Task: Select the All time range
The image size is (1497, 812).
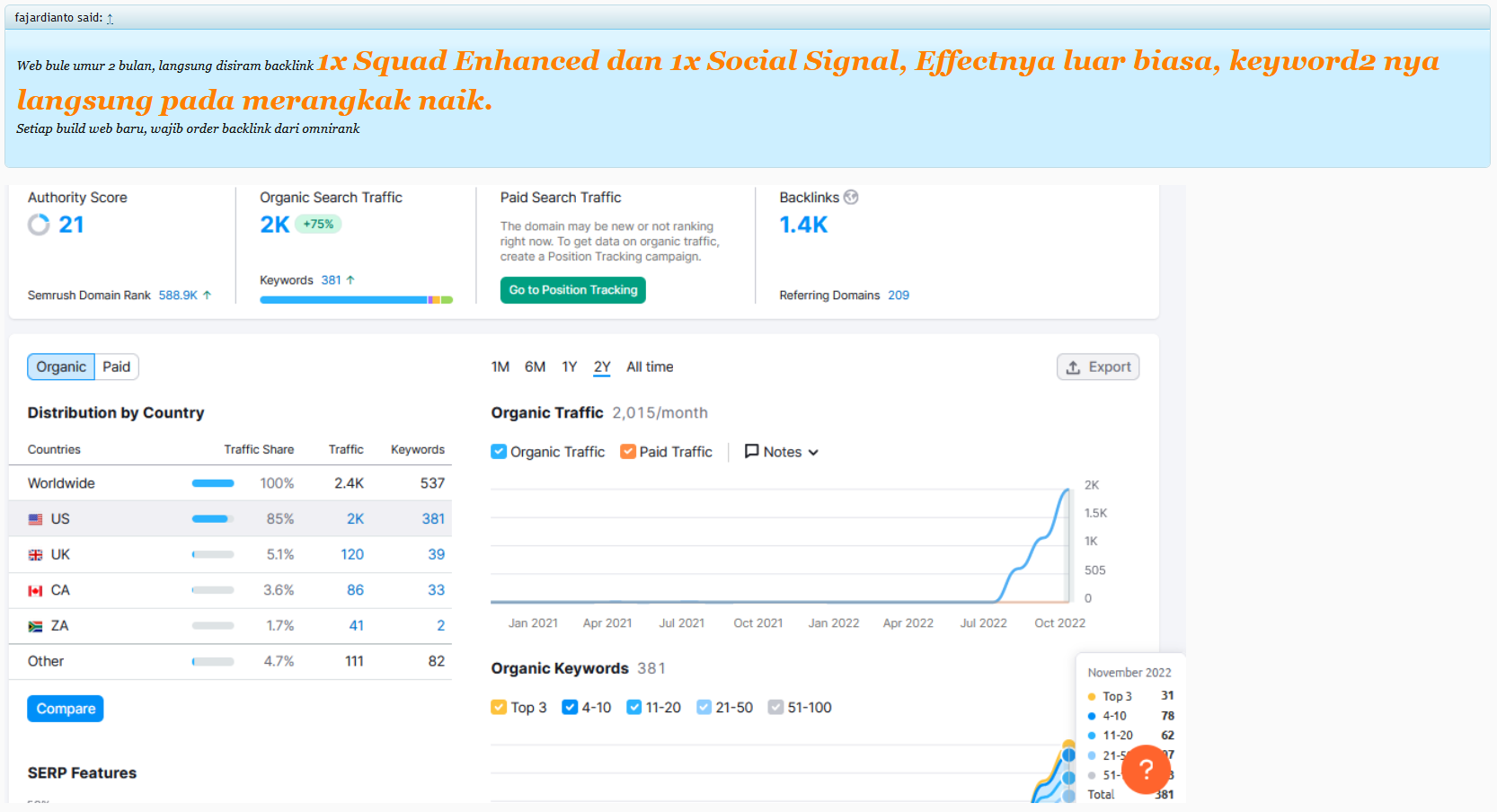Action: click(650, 366)
